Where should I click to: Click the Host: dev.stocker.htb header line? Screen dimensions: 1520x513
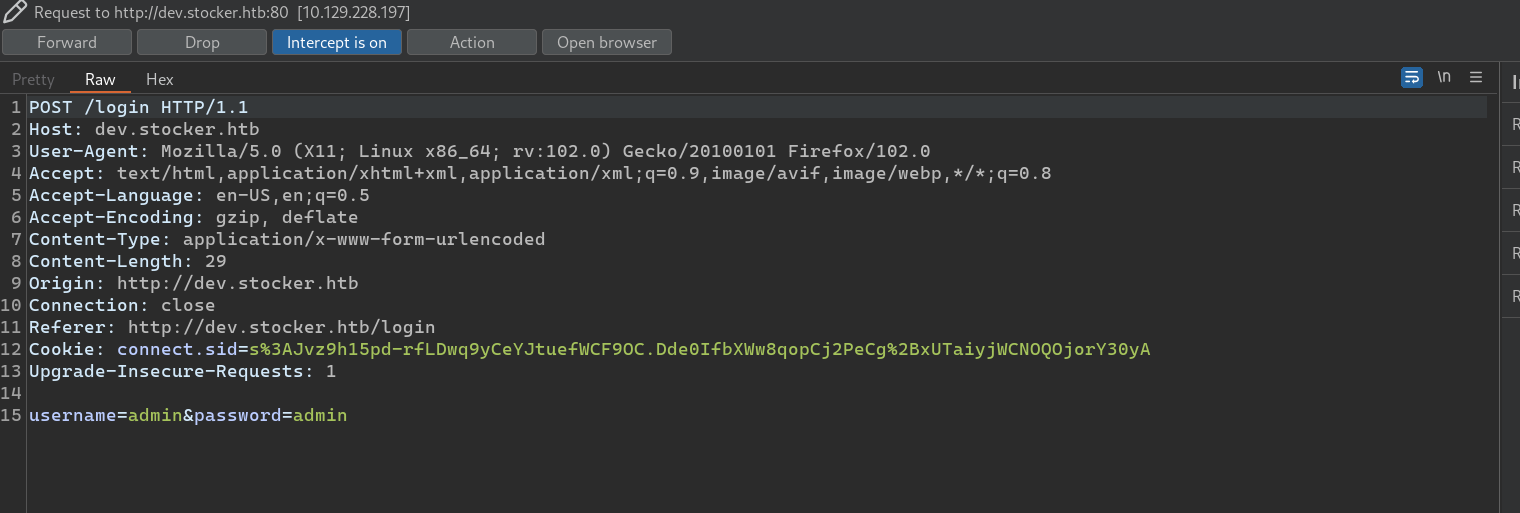[x=144, y=129]
